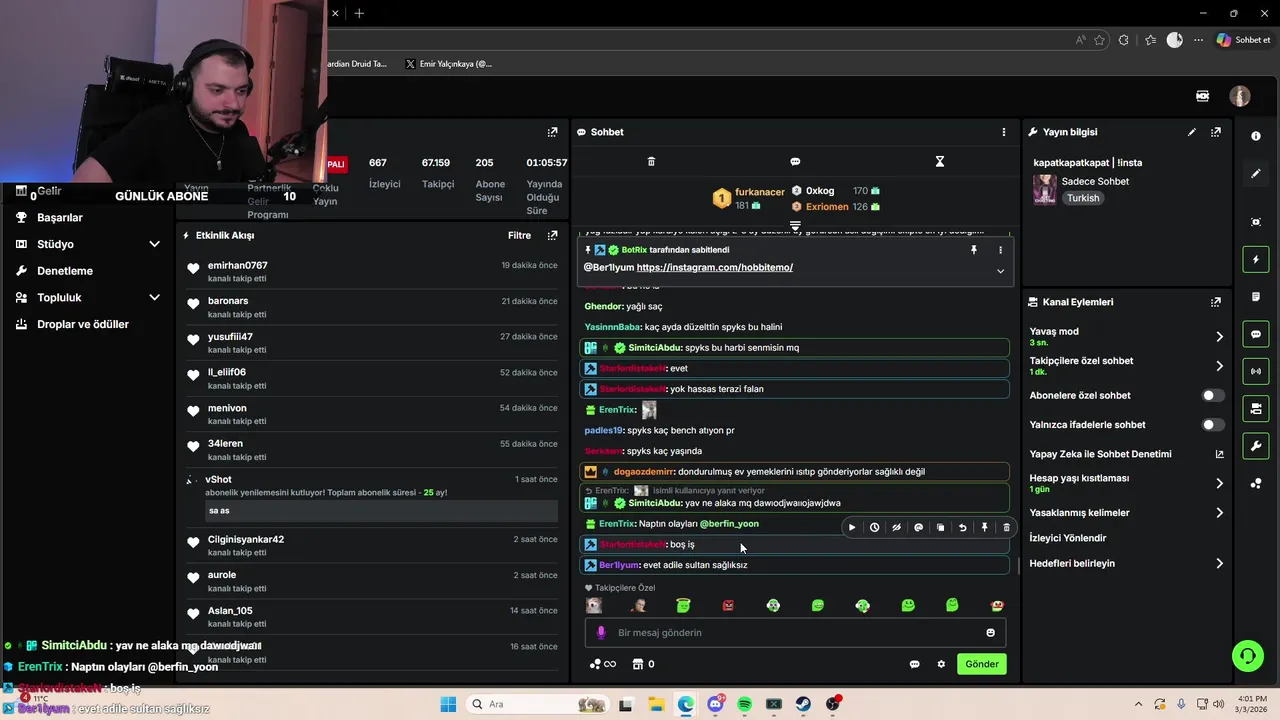Click the hourglass icon in chat toolbar
Screen dimensions: 1280x720
(x=940, y=161)
